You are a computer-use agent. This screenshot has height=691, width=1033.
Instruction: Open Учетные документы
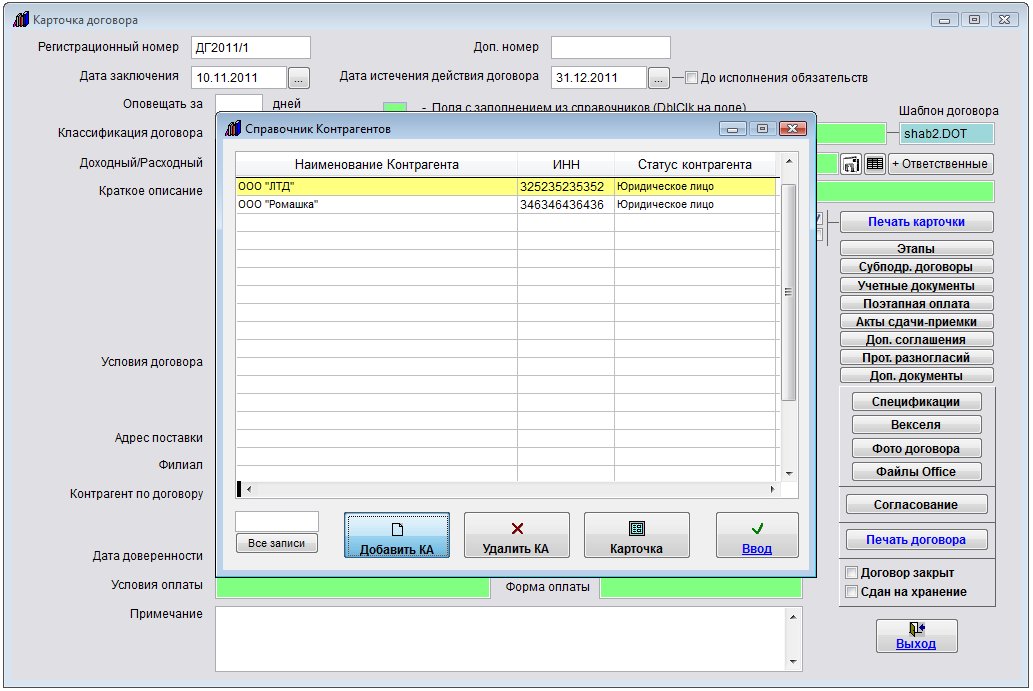tap(916, 285)
